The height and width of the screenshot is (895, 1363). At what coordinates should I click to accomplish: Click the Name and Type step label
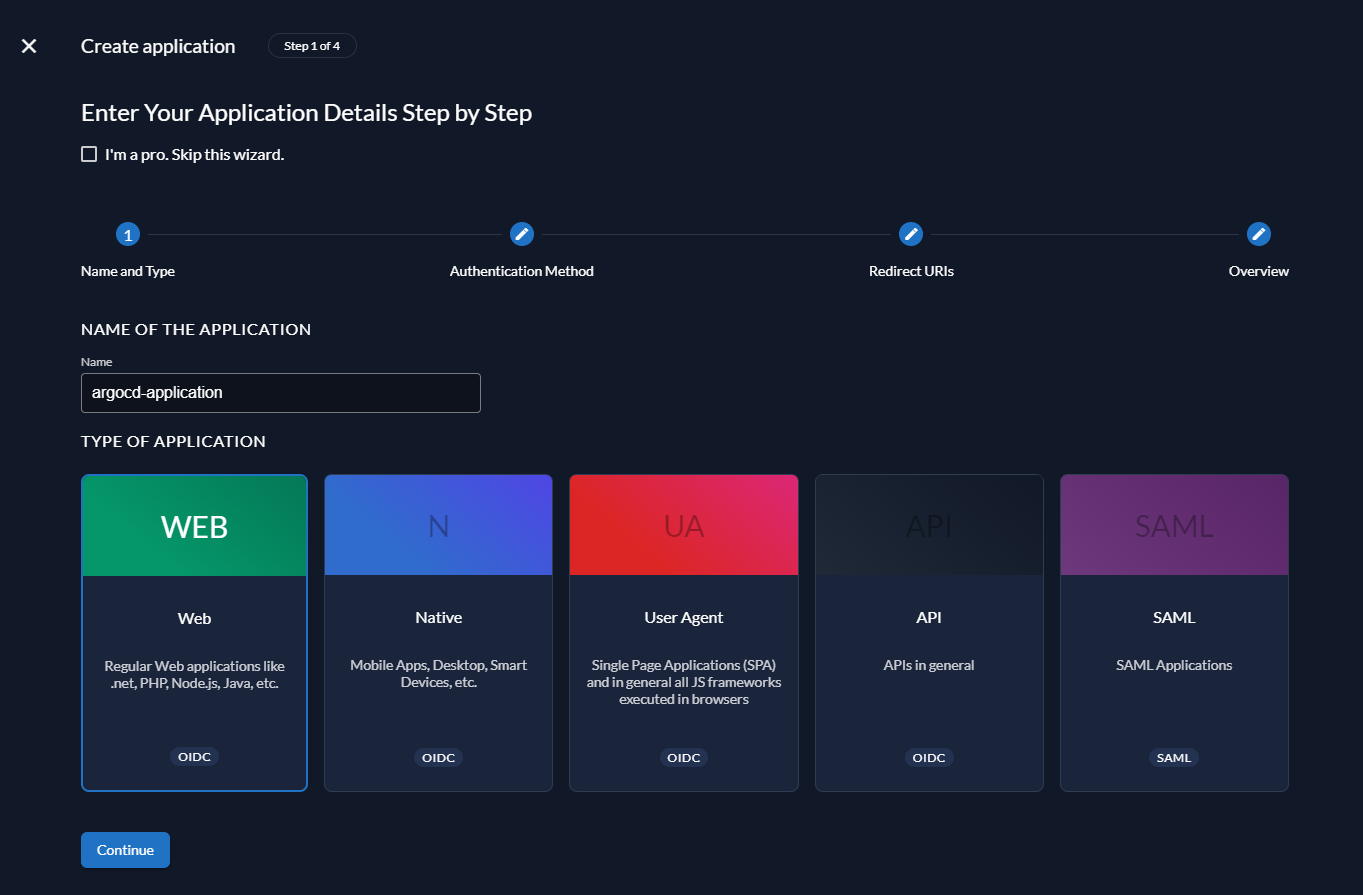(x=127, y=271)
